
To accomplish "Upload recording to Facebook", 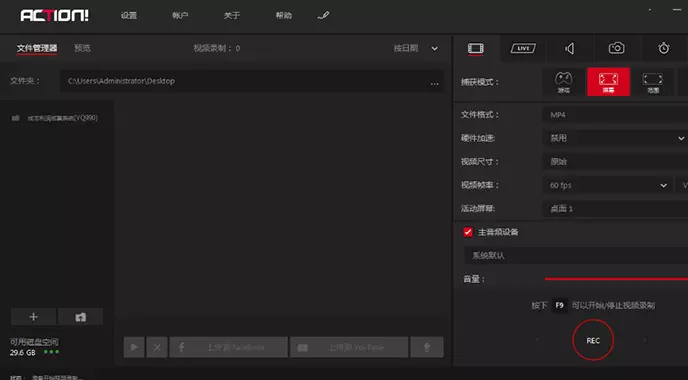I will [229, 348].
